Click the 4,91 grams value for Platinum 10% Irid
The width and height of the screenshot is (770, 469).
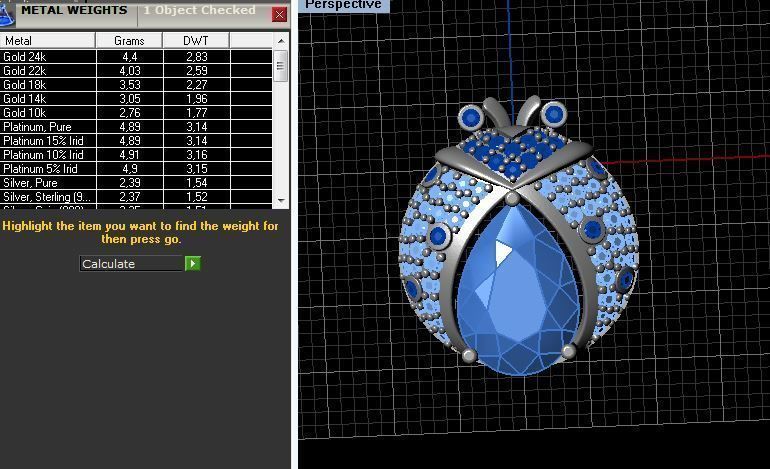click(130, 155)
